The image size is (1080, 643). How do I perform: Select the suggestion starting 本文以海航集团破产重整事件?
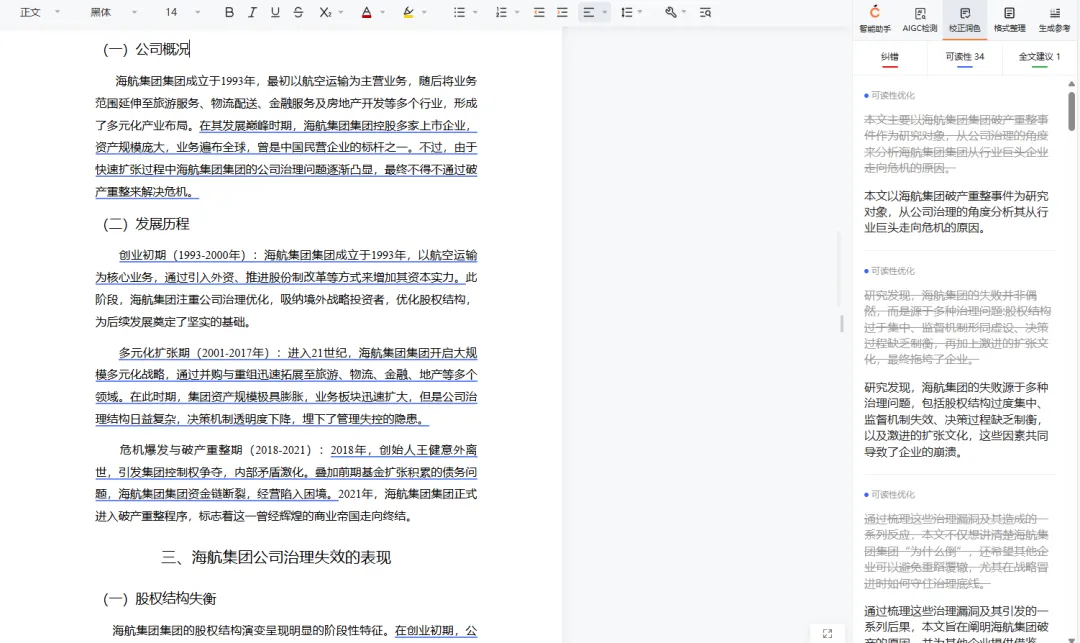pos(957,212)
